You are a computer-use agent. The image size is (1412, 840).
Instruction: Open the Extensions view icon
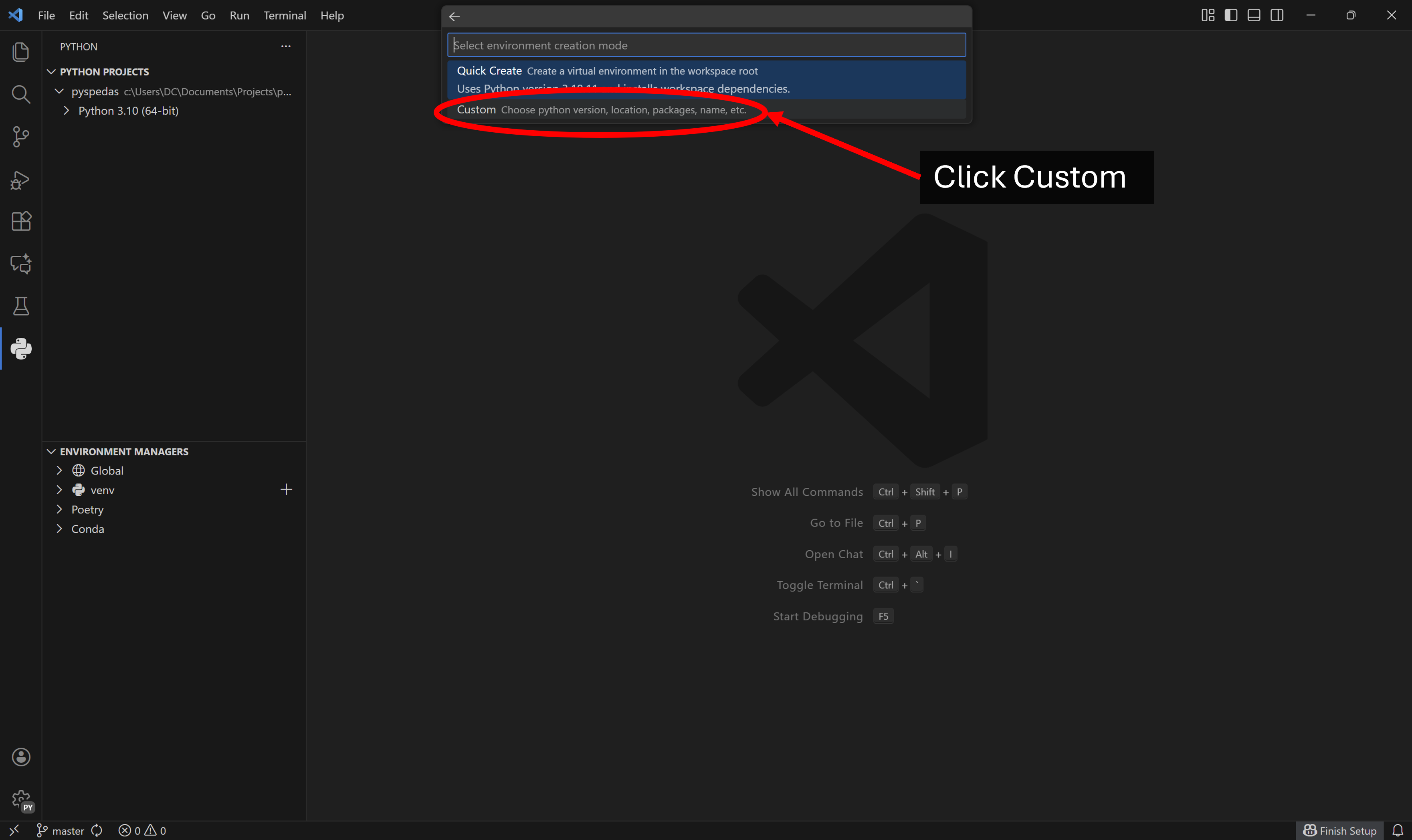(x=21, y=221)
